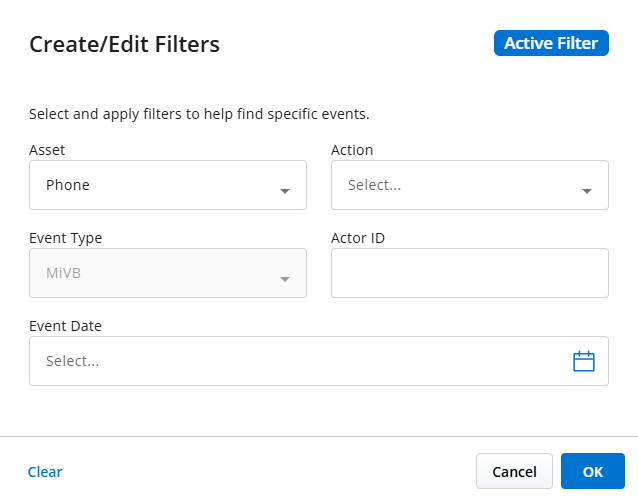Screen dimensions: 638x503
Task: Click the Active Filter badge
Action: click(551, 43)
